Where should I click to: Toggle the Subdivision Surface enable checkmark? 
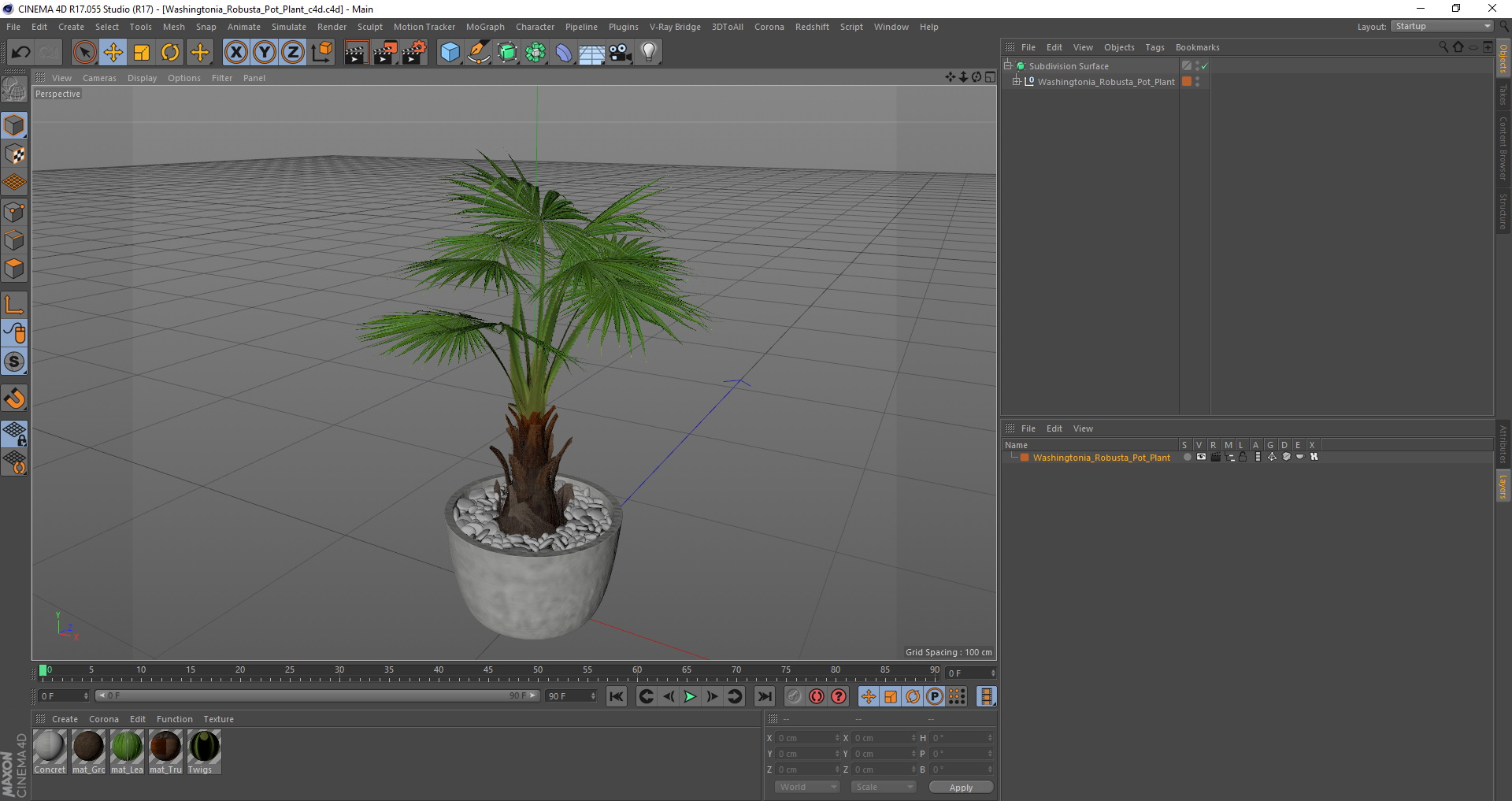coord(1204,66)
